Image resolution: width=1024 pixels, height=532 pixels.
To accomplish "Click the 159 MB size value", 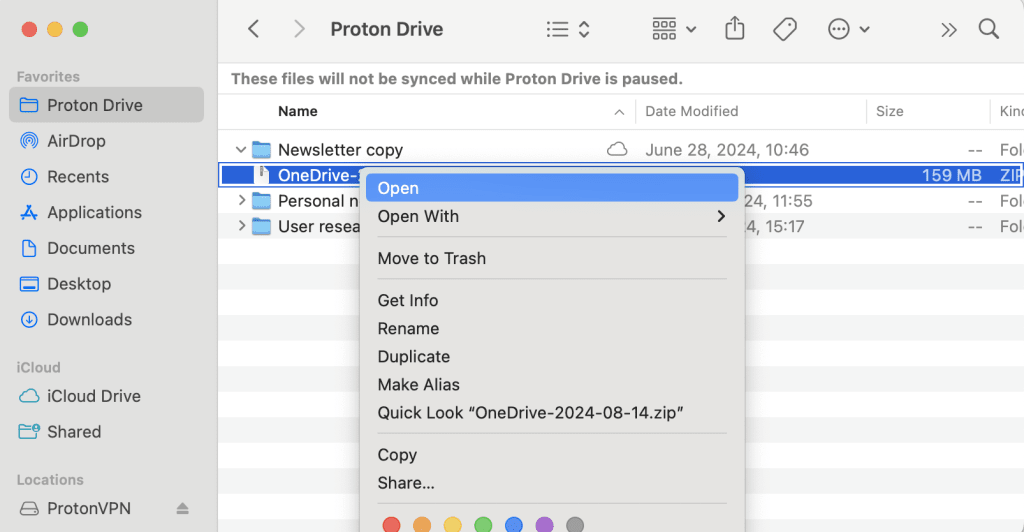I will 952,175.
